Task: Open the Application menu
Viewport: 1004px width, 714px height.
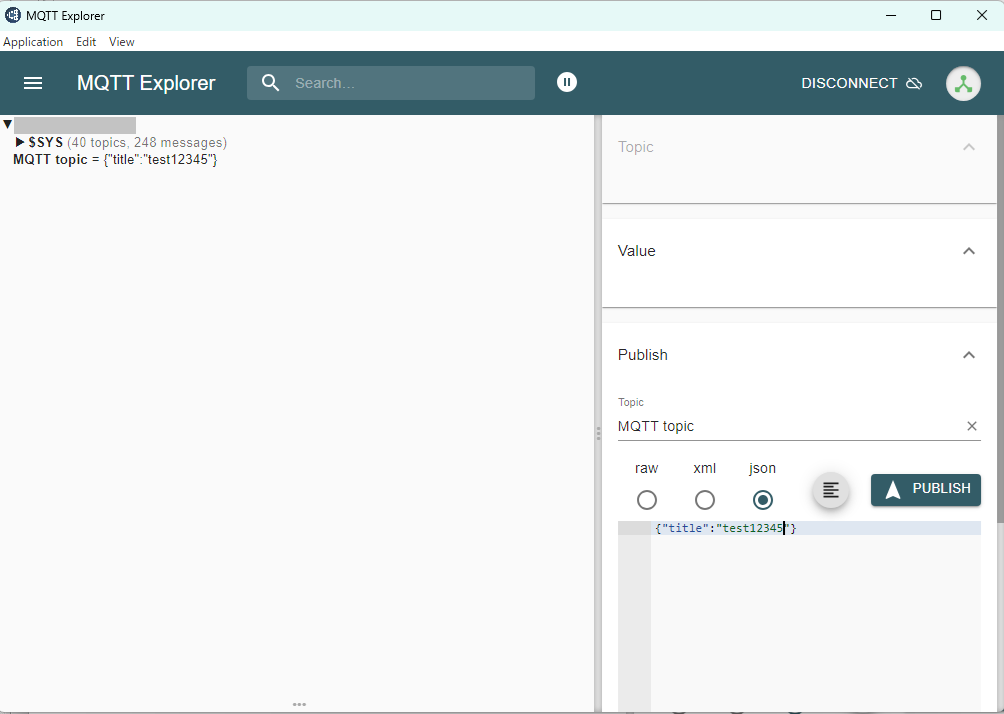Action: [x=33, y=42]
